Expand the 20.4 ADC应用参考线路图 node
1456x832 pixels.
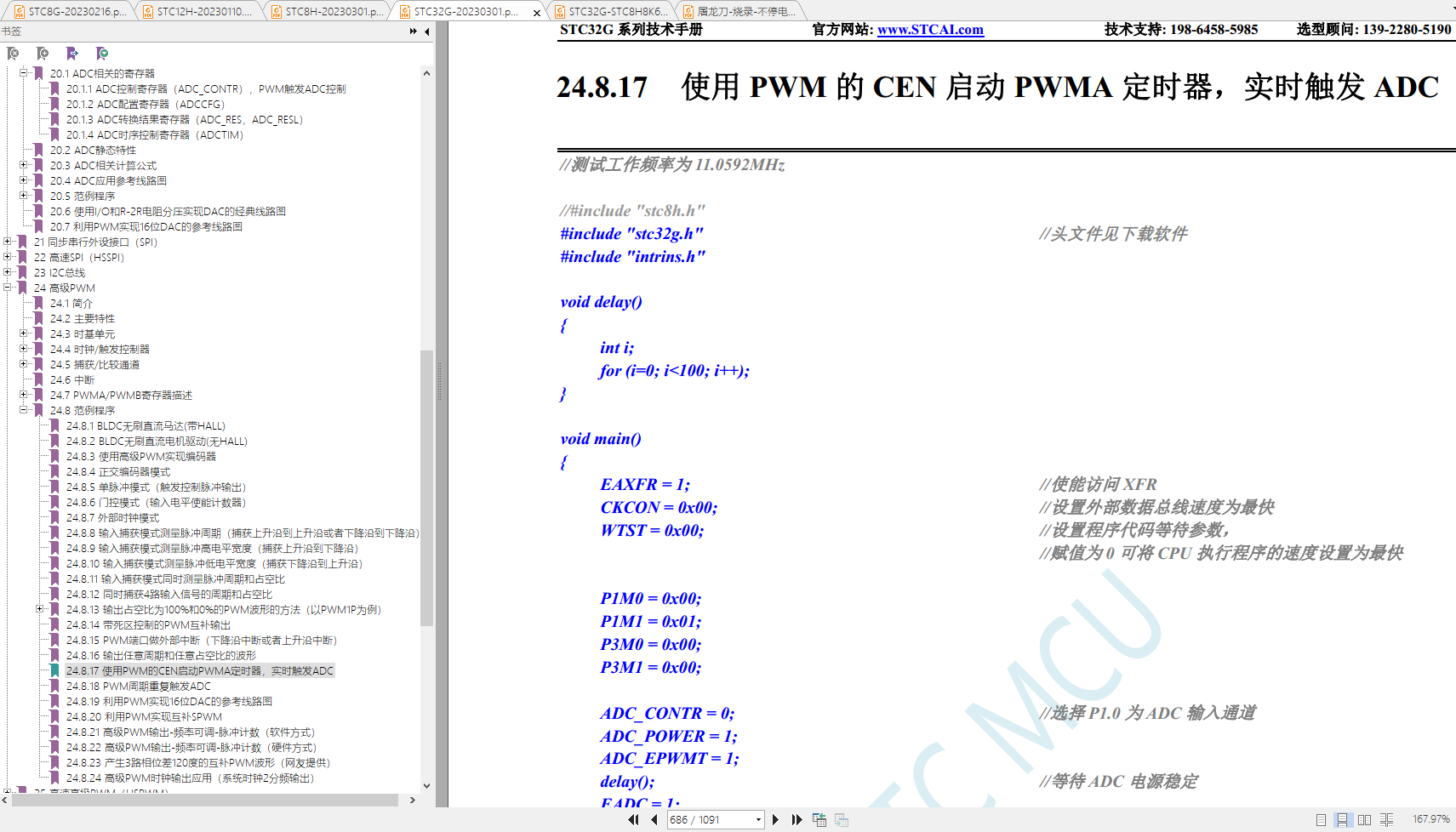tap(24, 180)
